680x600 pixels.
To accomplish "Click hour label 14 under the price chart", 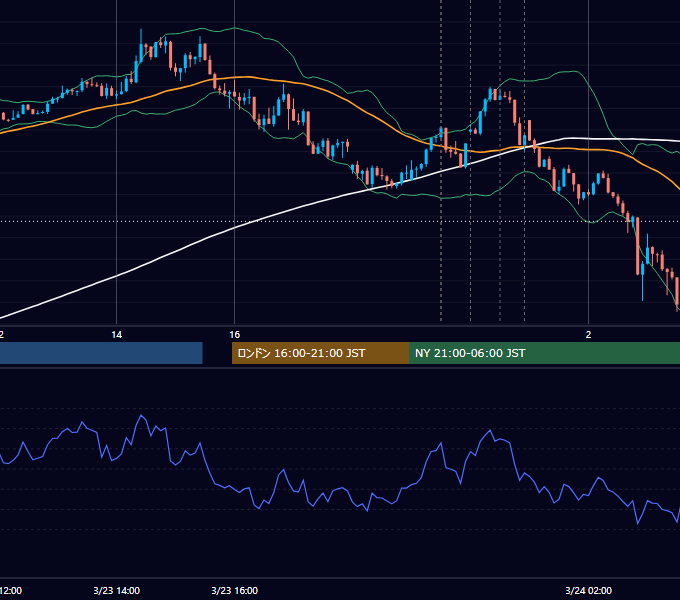I will [x=116, y=335].
